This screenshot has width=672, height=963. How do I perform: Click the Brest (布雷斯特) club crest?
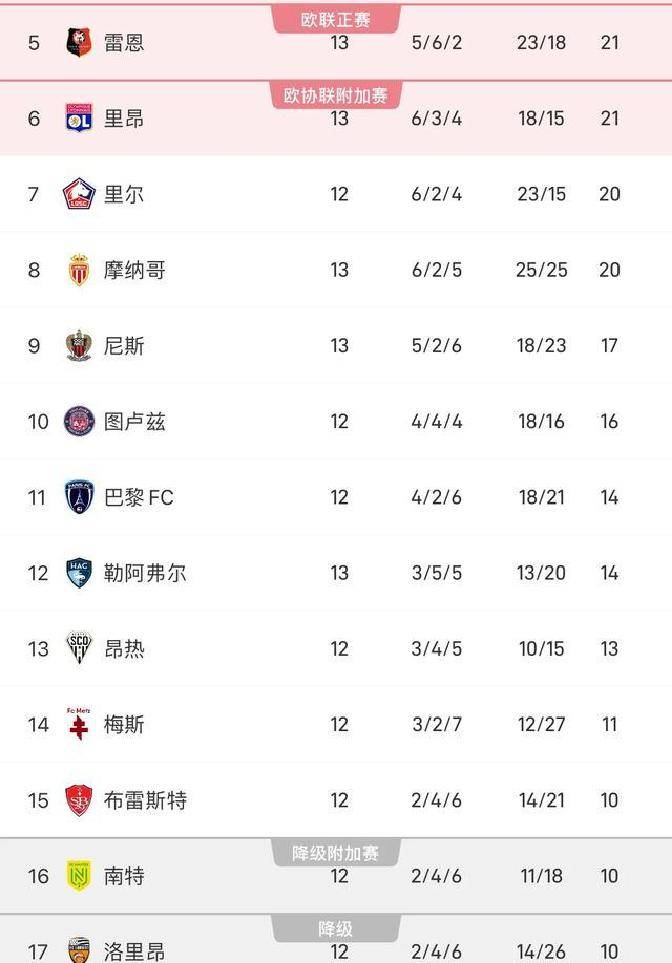pos(79,800)
